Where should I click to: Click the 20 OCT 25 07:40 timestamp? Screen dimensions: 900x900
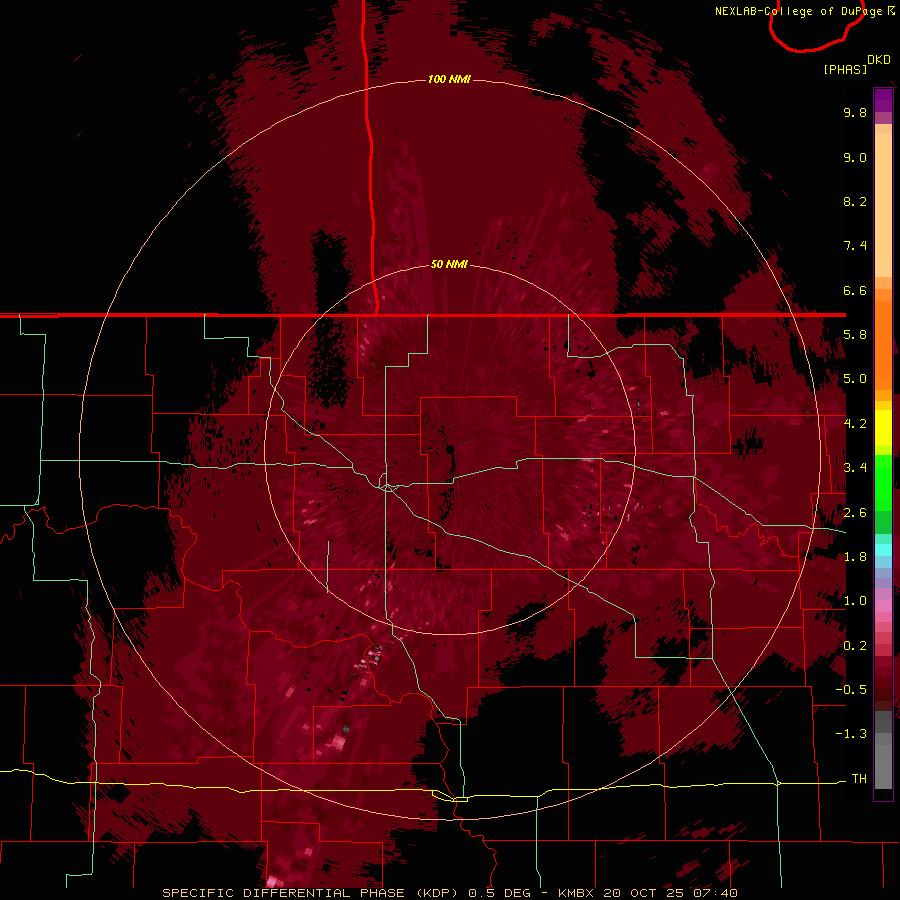[x=670, y=893]
